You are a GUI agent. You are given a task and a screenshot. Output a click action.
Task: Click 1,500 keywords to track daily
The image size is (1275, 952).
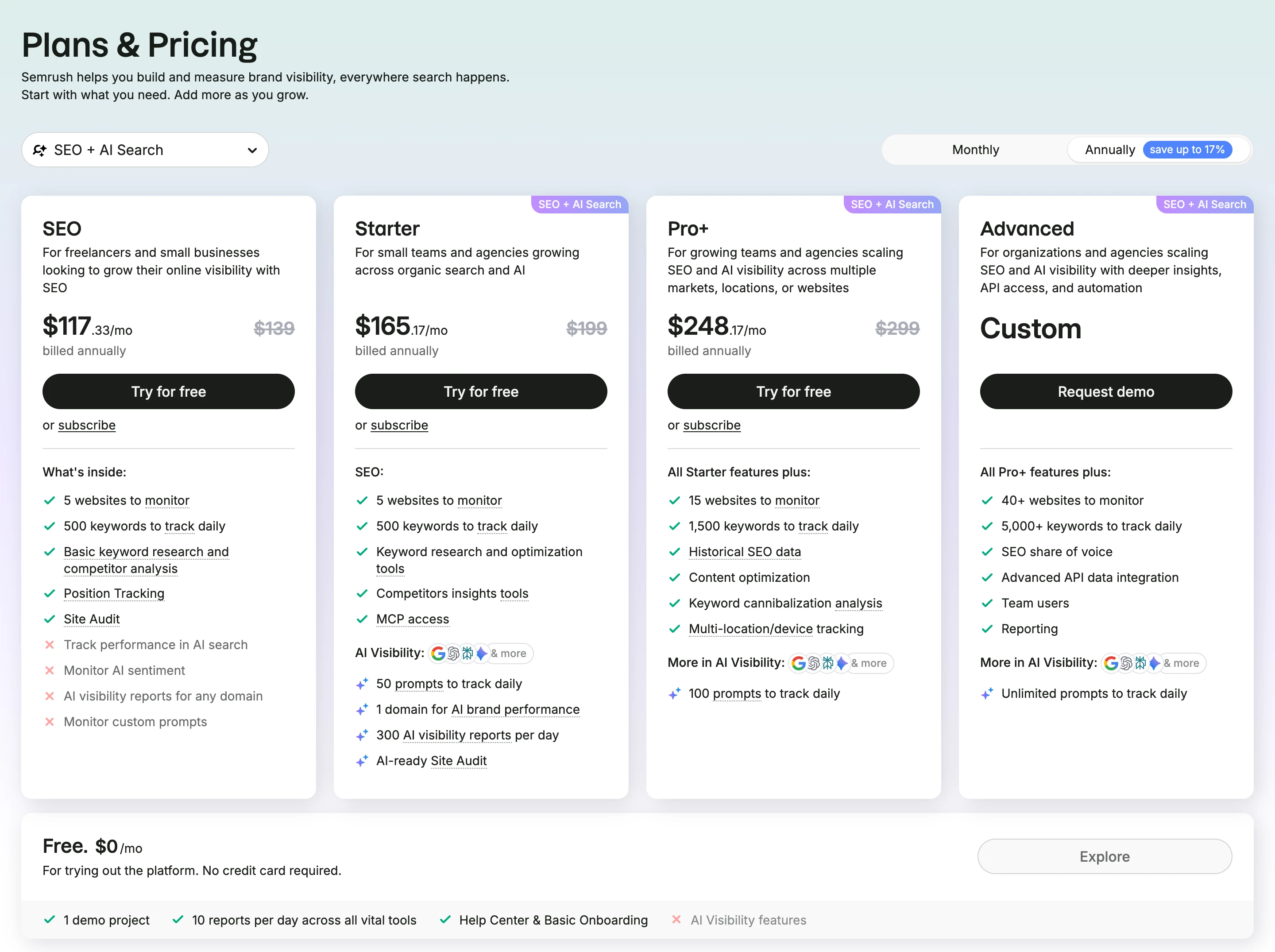773,526
